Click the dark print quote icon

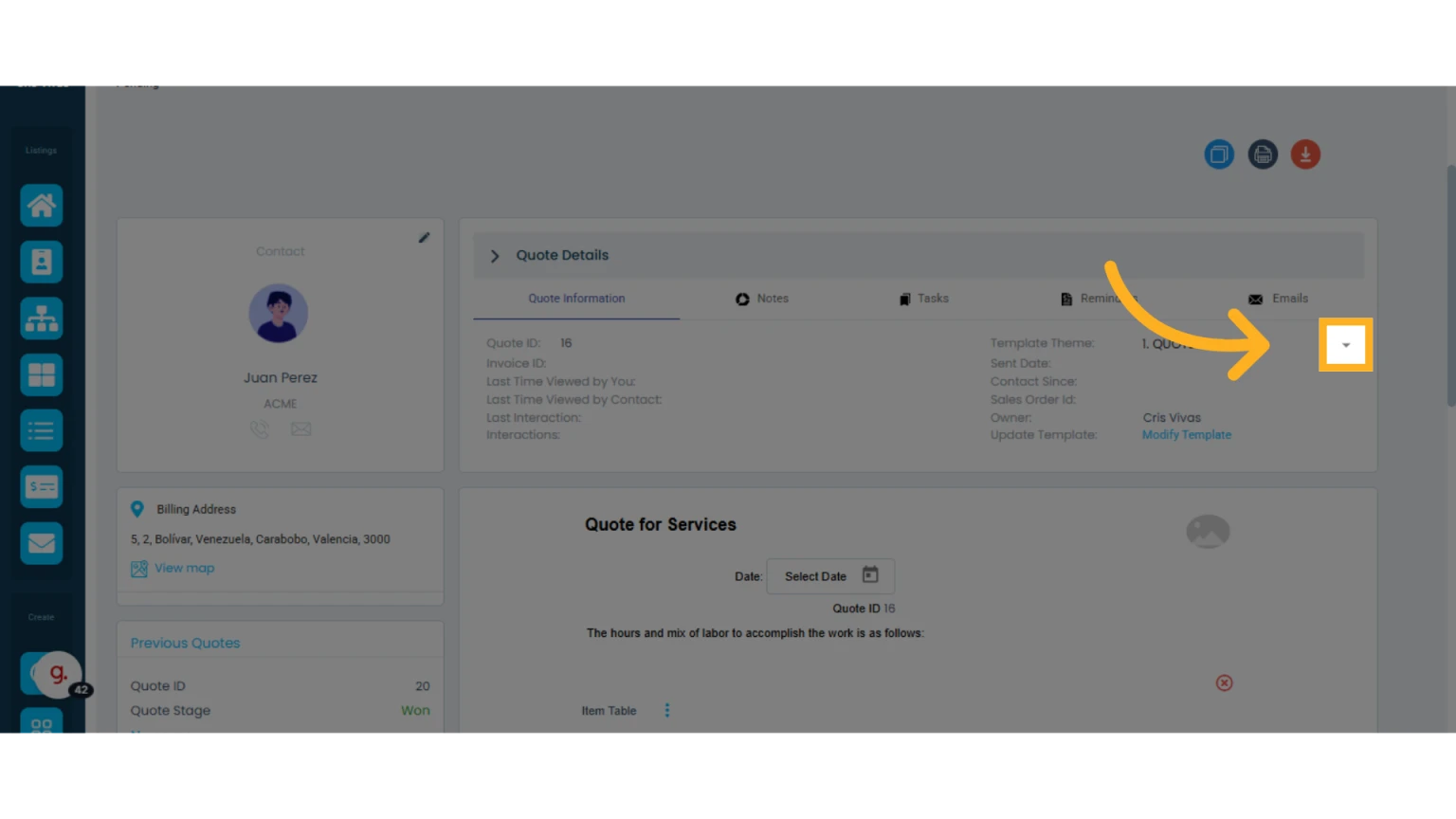point(1263,154)
